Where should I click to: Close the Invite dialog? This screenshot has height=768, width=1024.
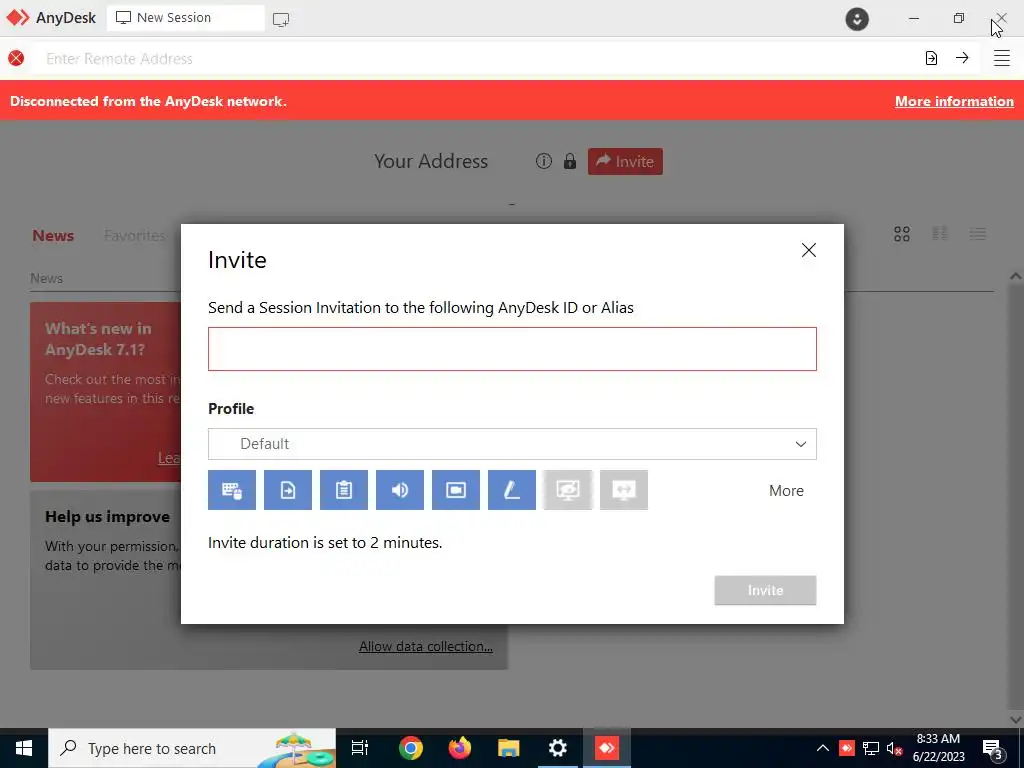pyautogui.click(x=808, y=250)
